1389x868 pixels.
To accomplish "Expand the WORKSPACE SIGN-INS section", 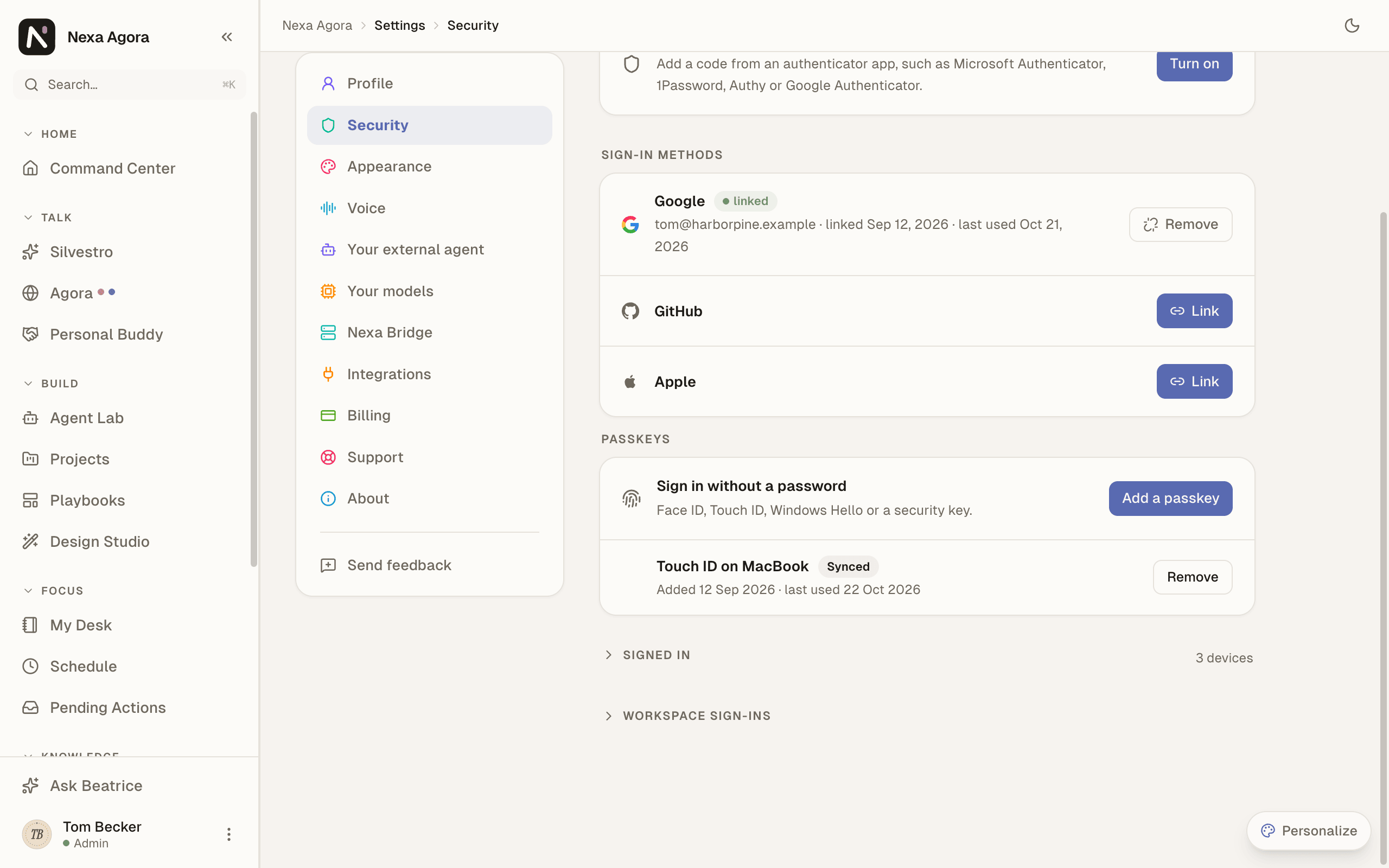I will tap(687, 716).
